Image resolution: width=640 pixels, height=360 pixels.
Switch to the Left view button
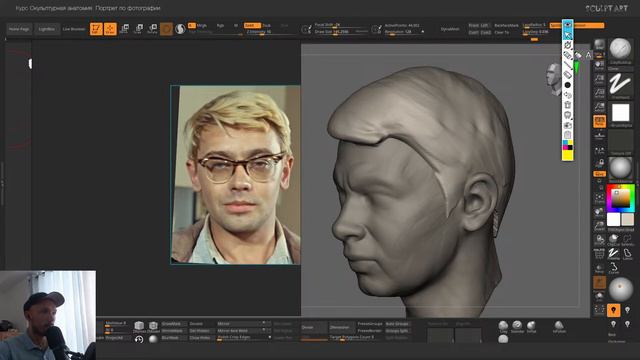(485, 25)
